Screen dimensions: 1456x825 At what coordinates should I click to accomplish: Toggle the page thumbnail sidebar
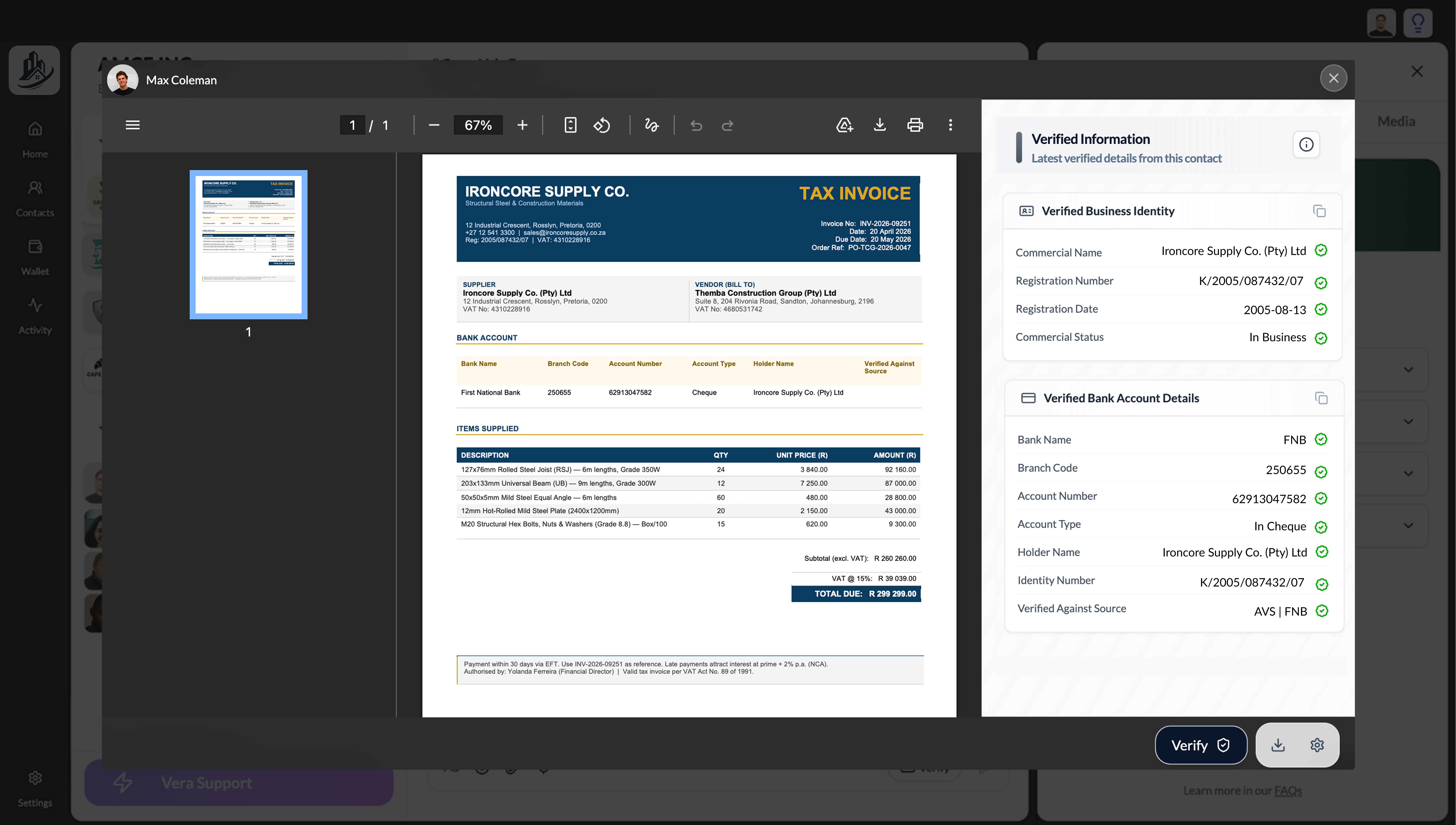[x=133, y=125]
